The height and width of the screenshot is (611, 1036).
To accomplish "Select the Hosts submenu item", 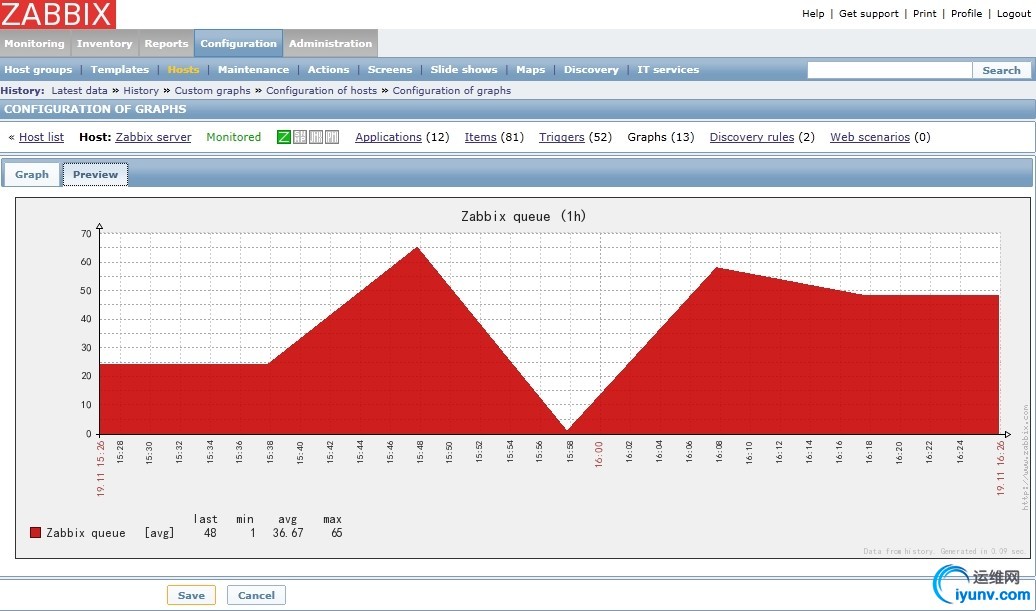I will 183,69.
